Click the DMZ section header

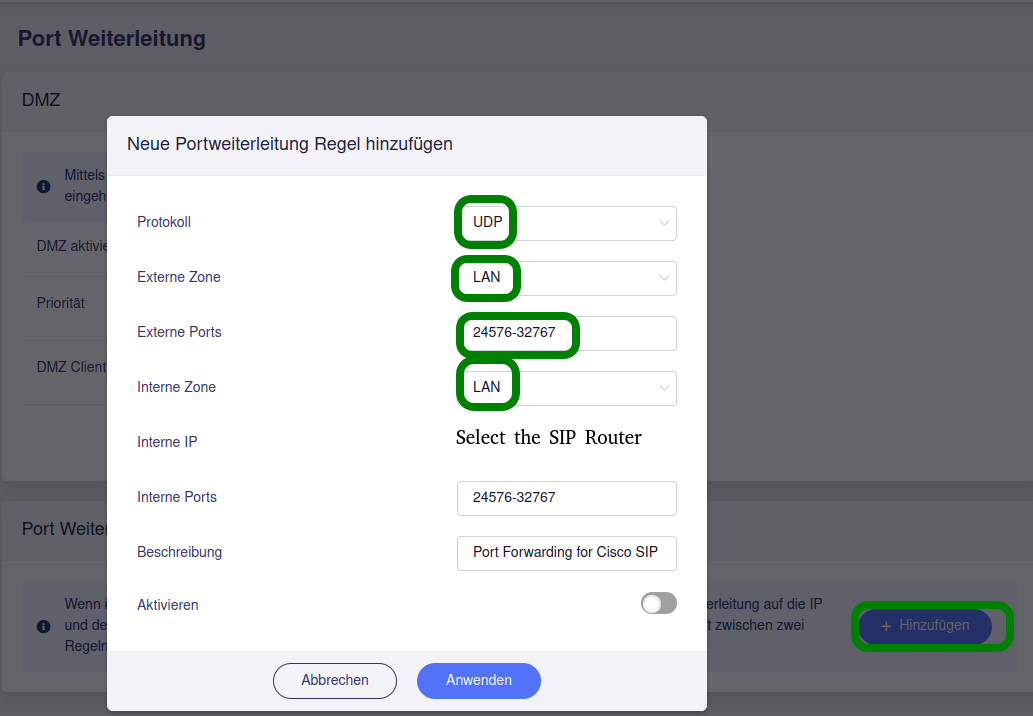point(41,100)
